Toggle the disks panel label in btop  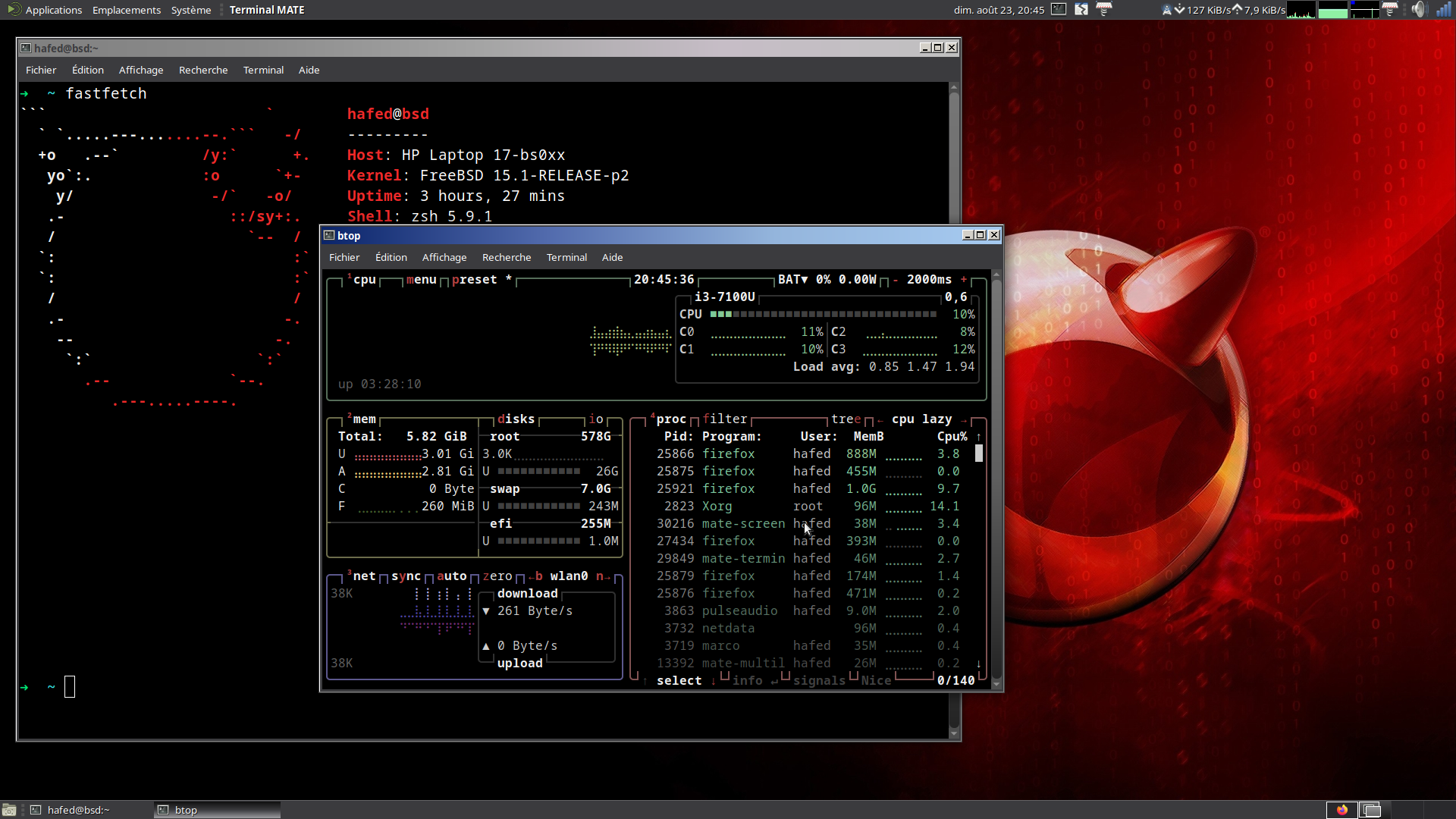point(516,419)
